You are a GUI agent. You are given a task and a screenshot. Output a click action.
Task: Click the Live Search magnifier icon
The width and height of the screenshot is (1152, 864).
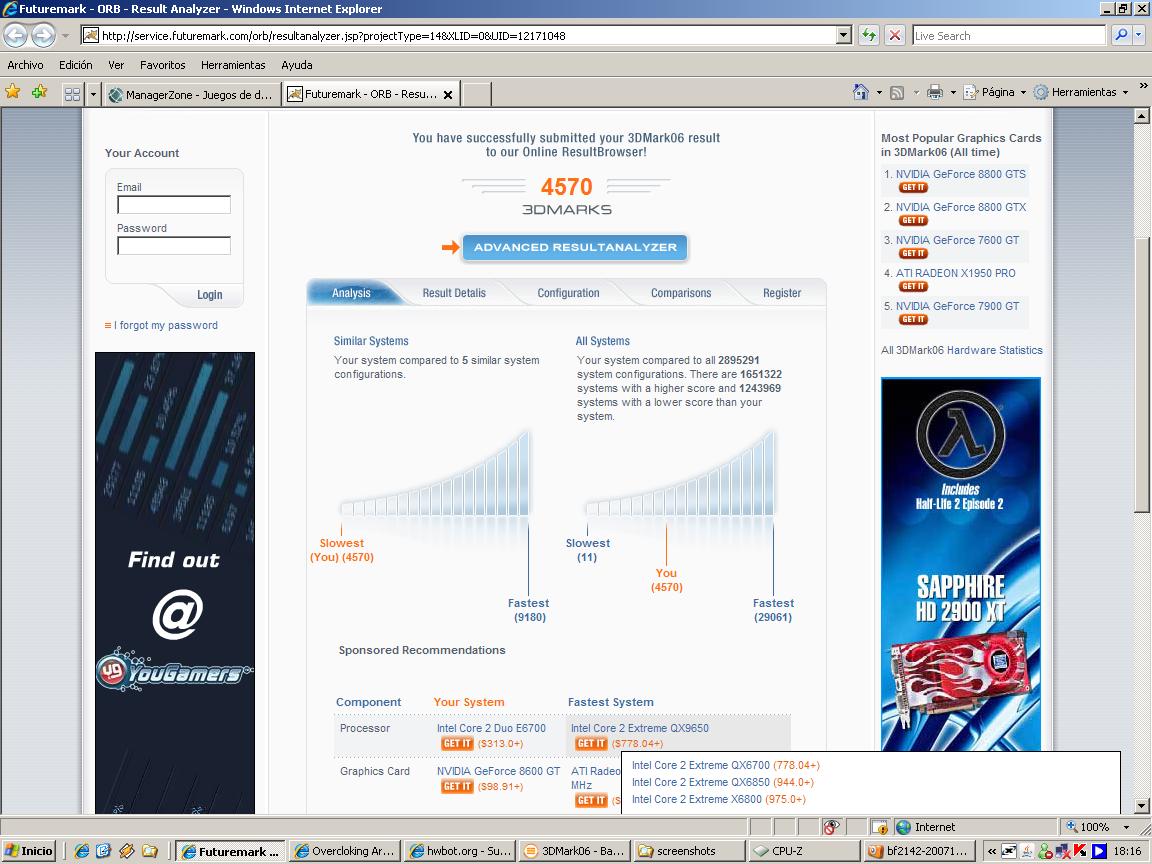coord(1121,35)
